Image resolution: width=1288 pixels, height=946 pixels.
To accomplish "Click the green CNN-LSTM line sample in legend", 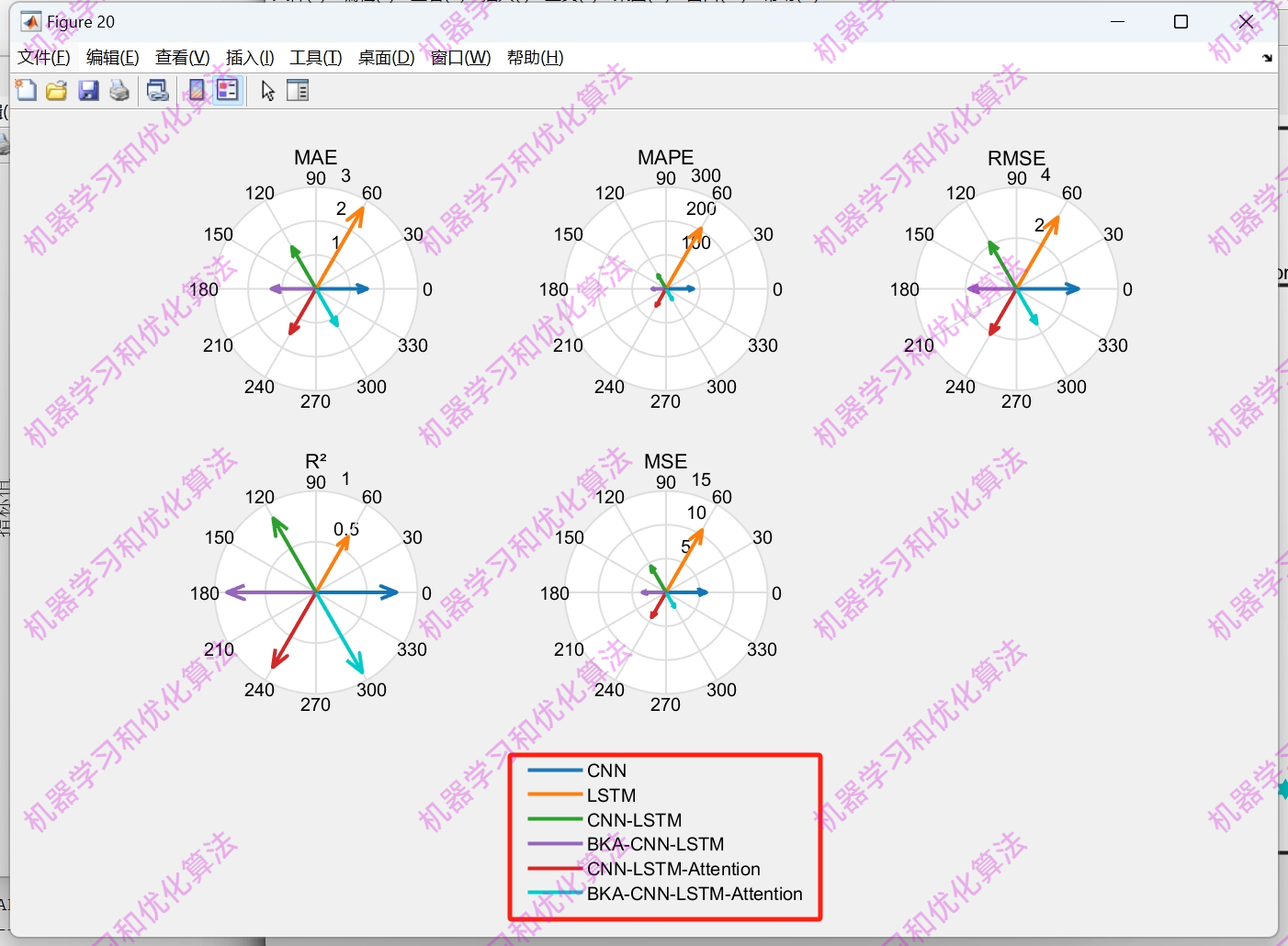I will pyautogui.click(x=555, y=820).
